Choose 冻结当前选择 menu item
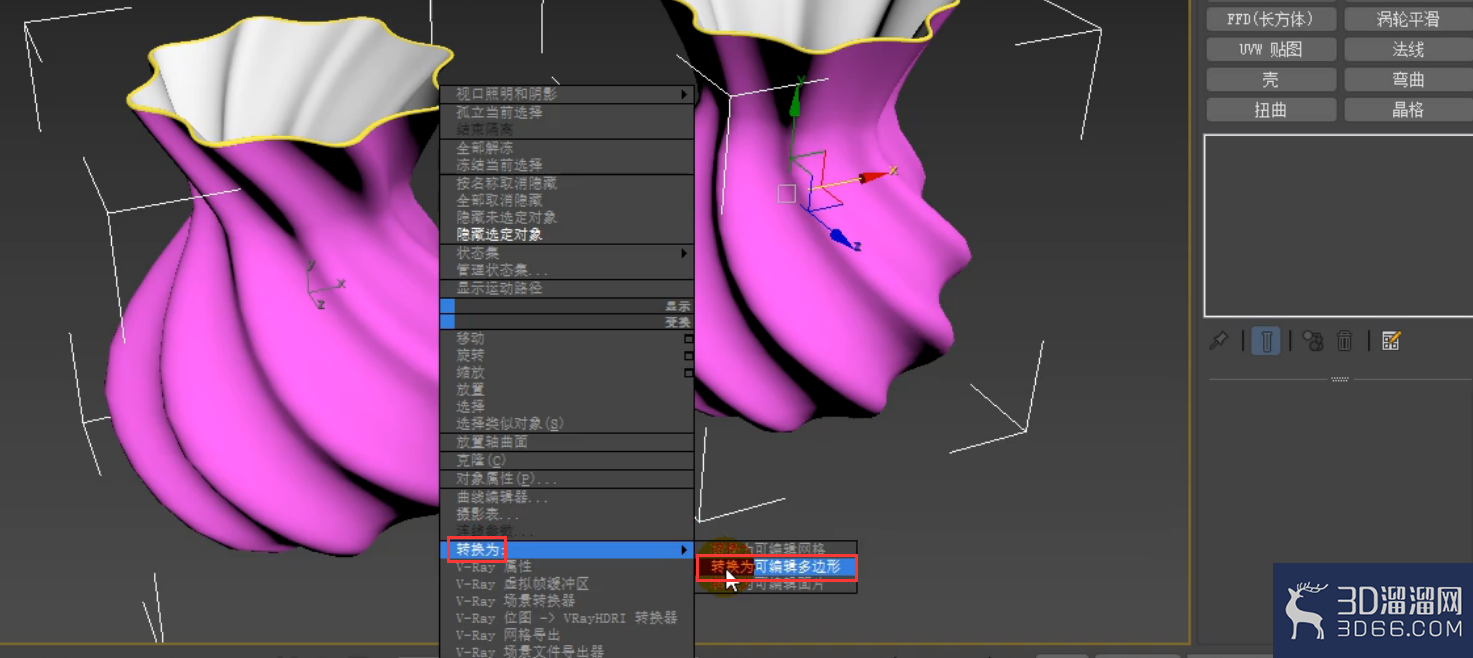The height and width of the screenshot is (658, 1473). [567, 165]
